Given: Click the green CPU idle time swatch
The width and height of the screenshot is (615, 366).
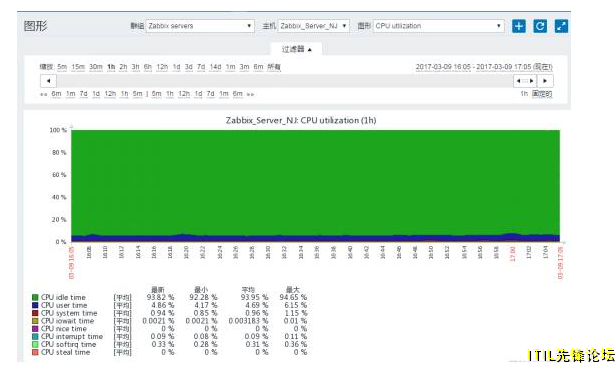Looking at the screenshot, I should coord(35,297).
